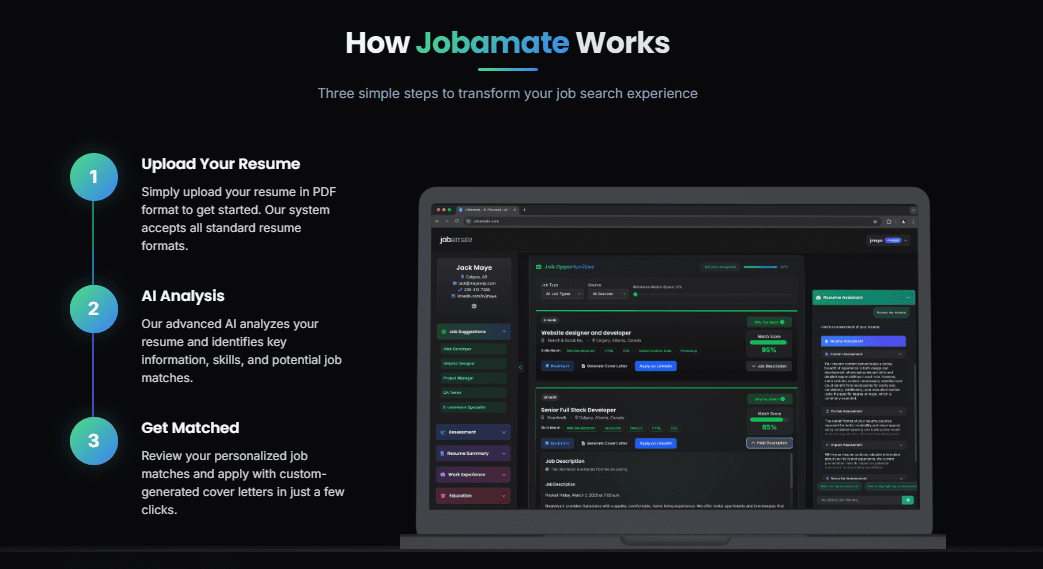
Task: Click the sidebar collapse arrow icon
Action: (519, 367)
